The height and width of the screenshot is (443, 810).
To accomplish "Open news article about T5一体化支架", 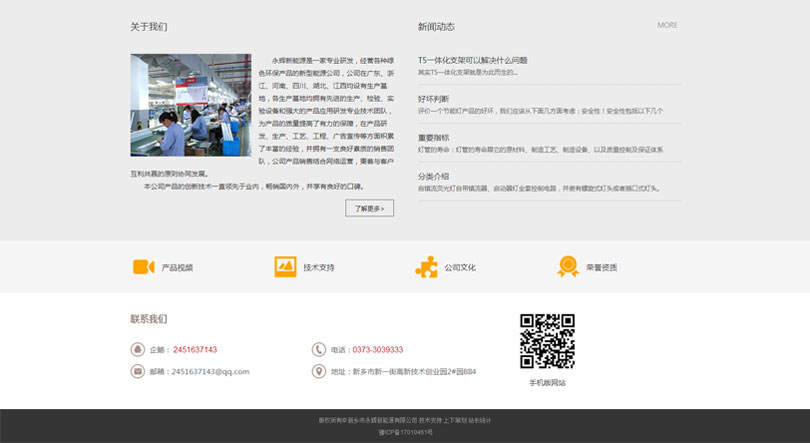I will [472, 60].
